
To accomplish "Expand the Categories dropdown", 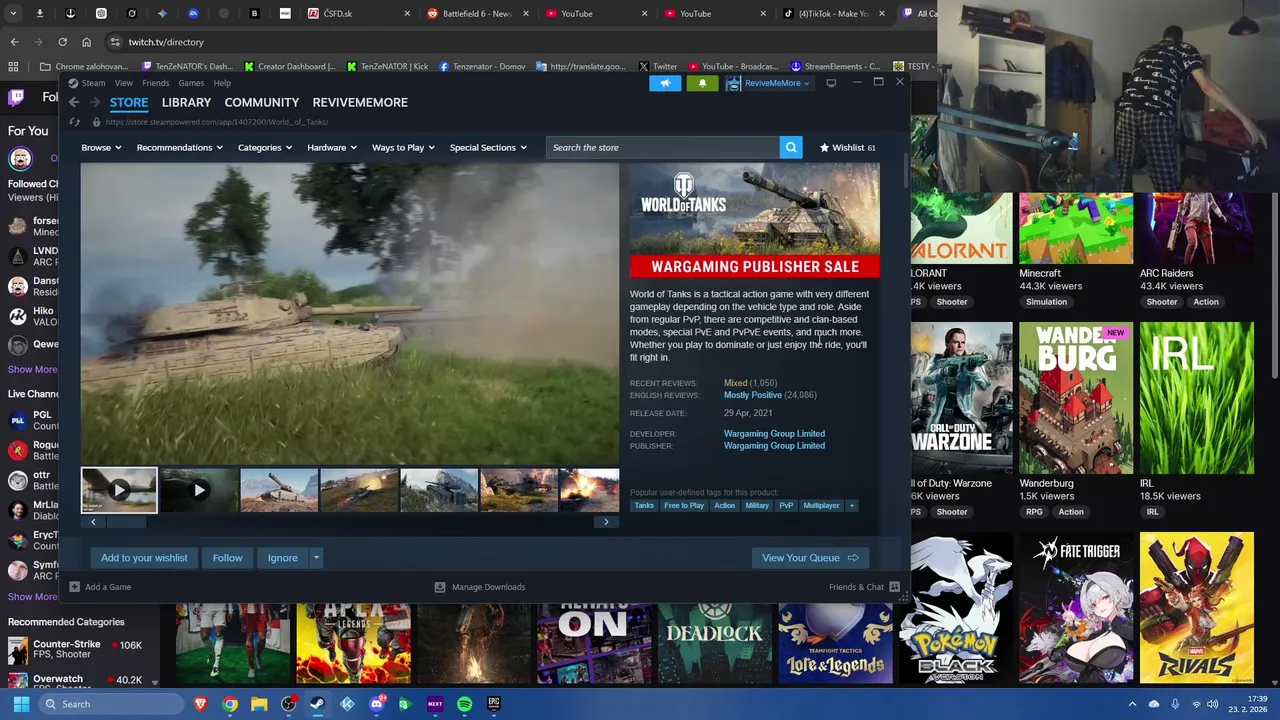I will [x=265, y=147].
